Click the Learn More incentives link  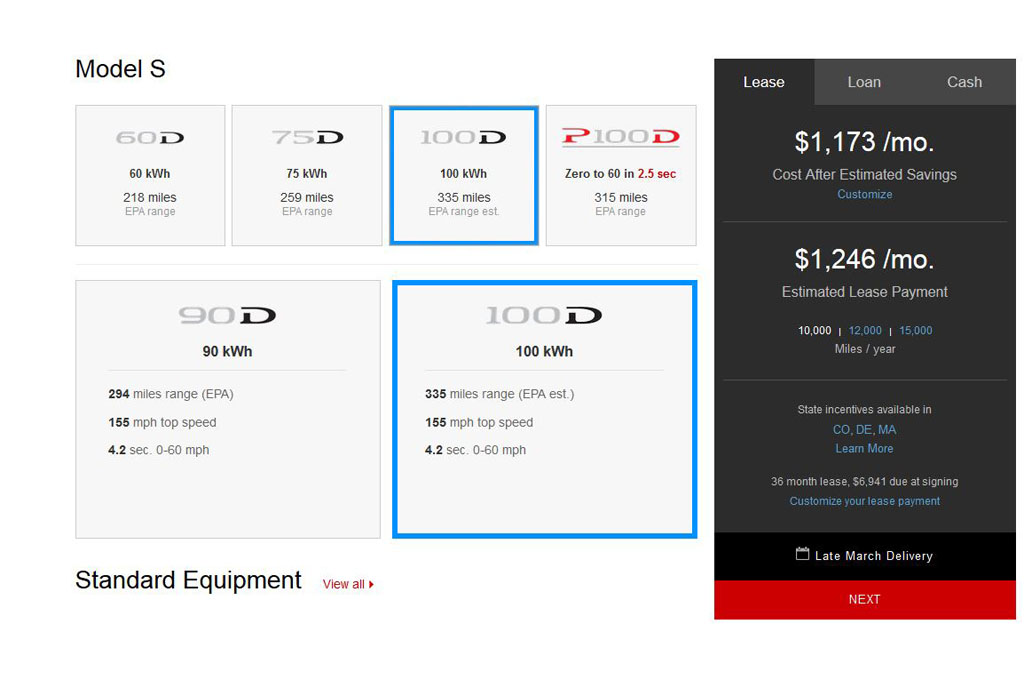tap(864, 449)
